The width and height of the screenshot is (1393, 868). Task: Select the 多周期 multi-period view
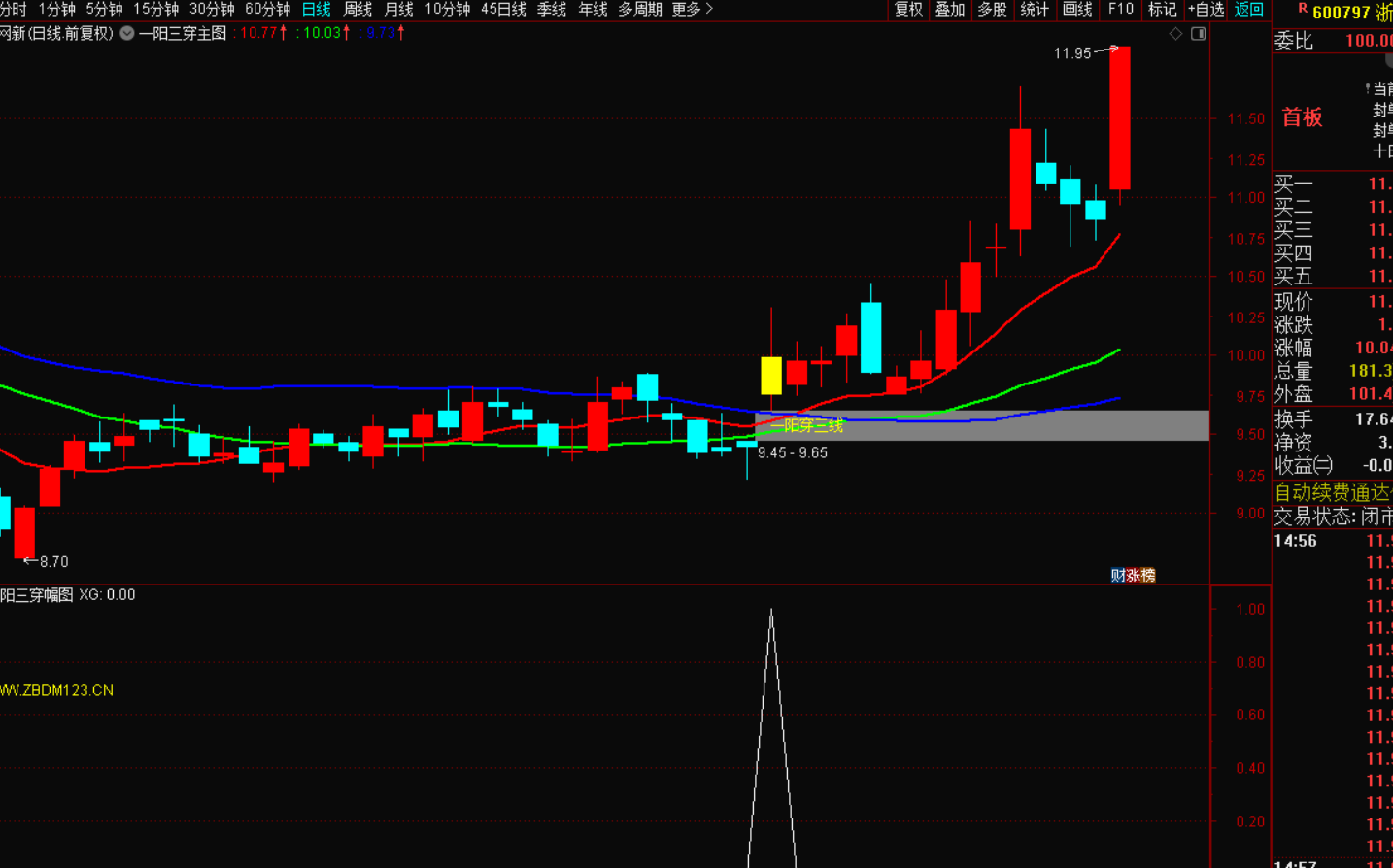point(640,9)
